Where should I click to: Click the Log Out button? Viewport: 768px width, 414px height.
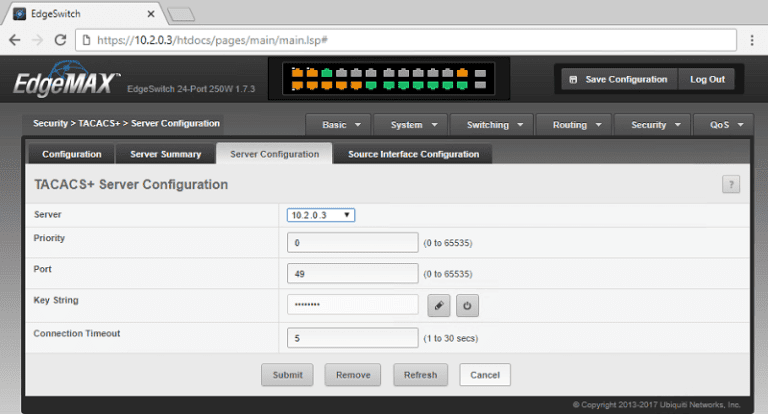[x=707, y=79]
